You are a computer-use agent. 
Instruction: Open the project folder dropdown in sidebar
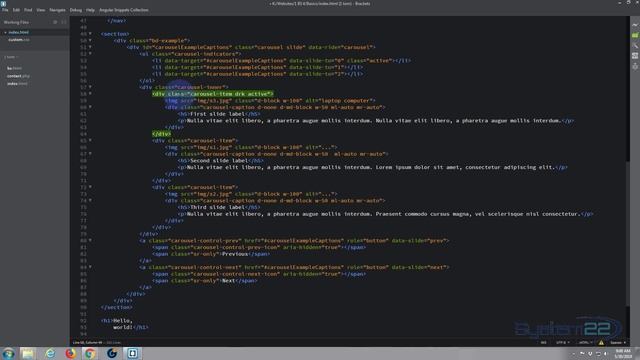point(11,57)
